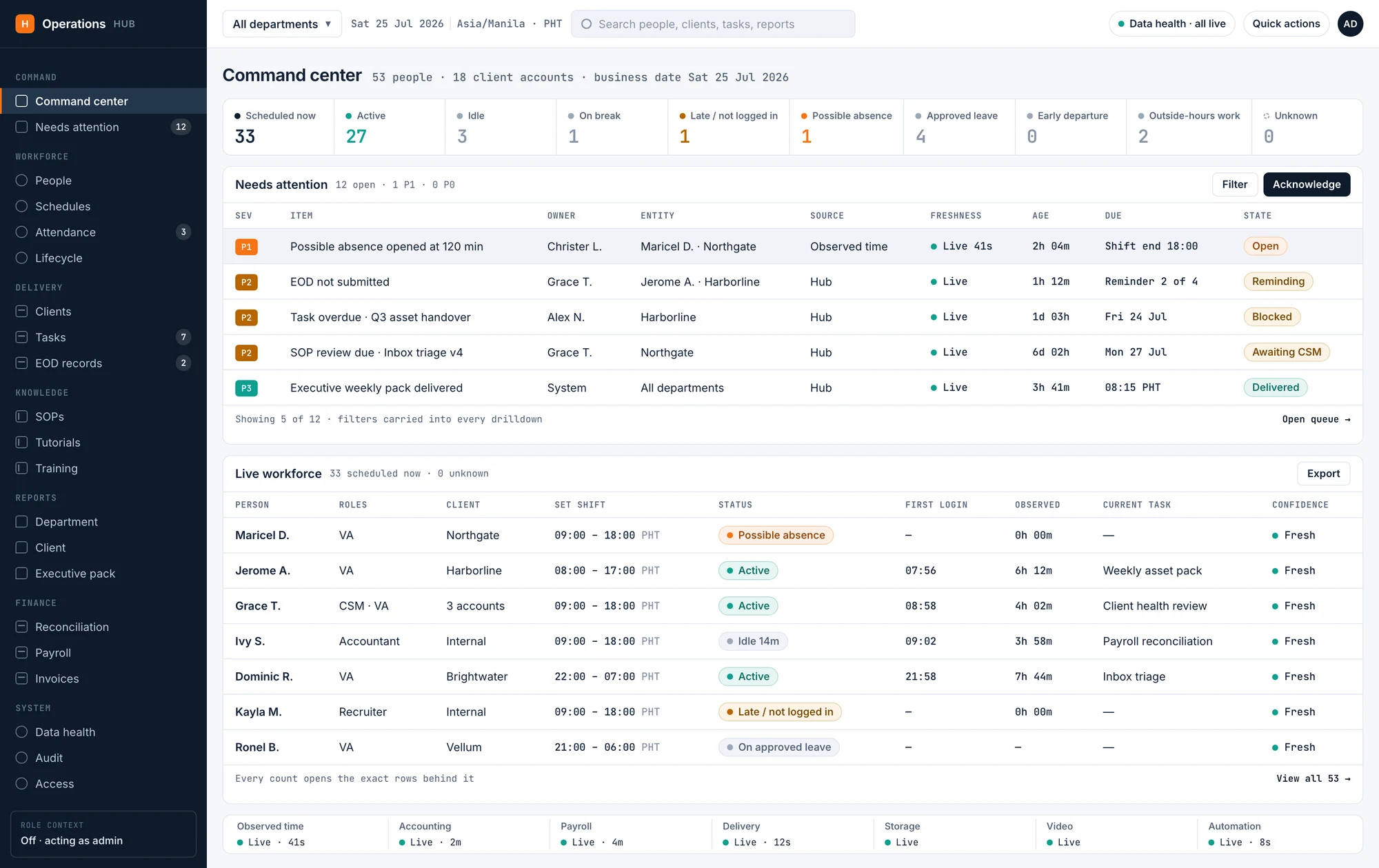
Task: Open the Tasks label in Delivery
Action: 50,337
